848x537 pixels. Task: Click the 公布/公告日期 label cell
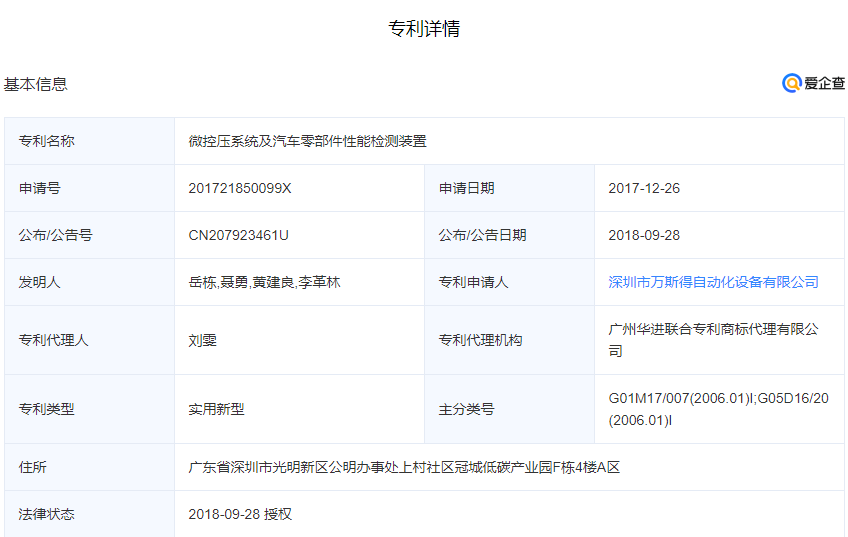(509, 235)
